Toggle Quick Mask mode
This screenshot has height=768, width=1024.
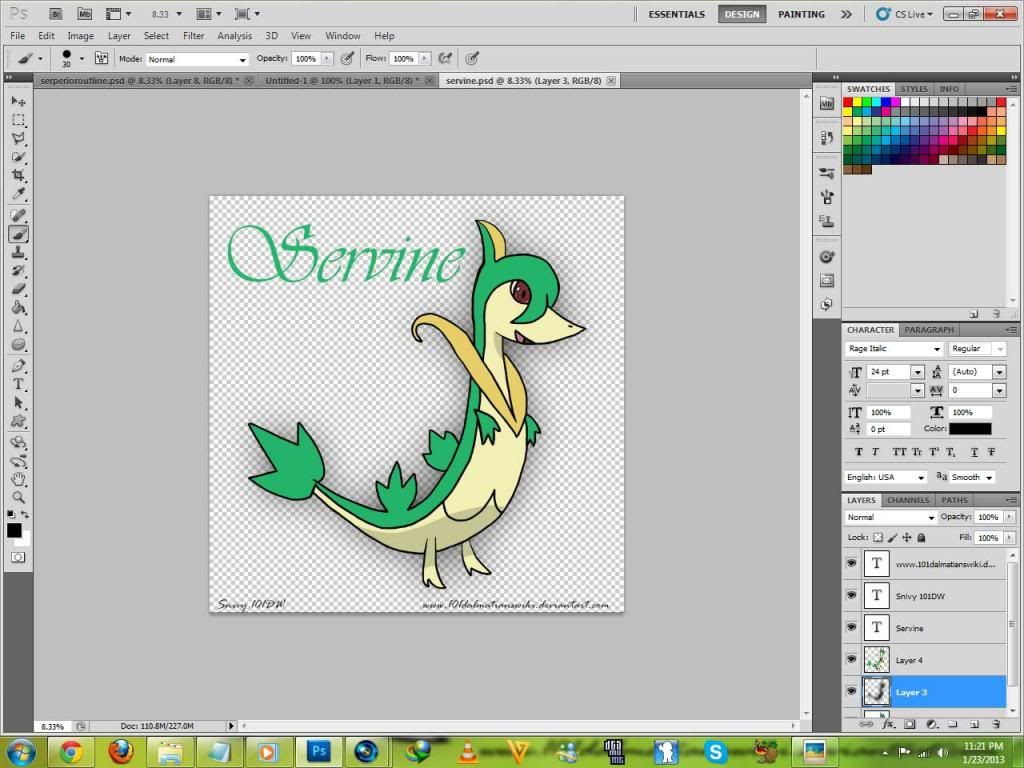click(x=18, y=557)
